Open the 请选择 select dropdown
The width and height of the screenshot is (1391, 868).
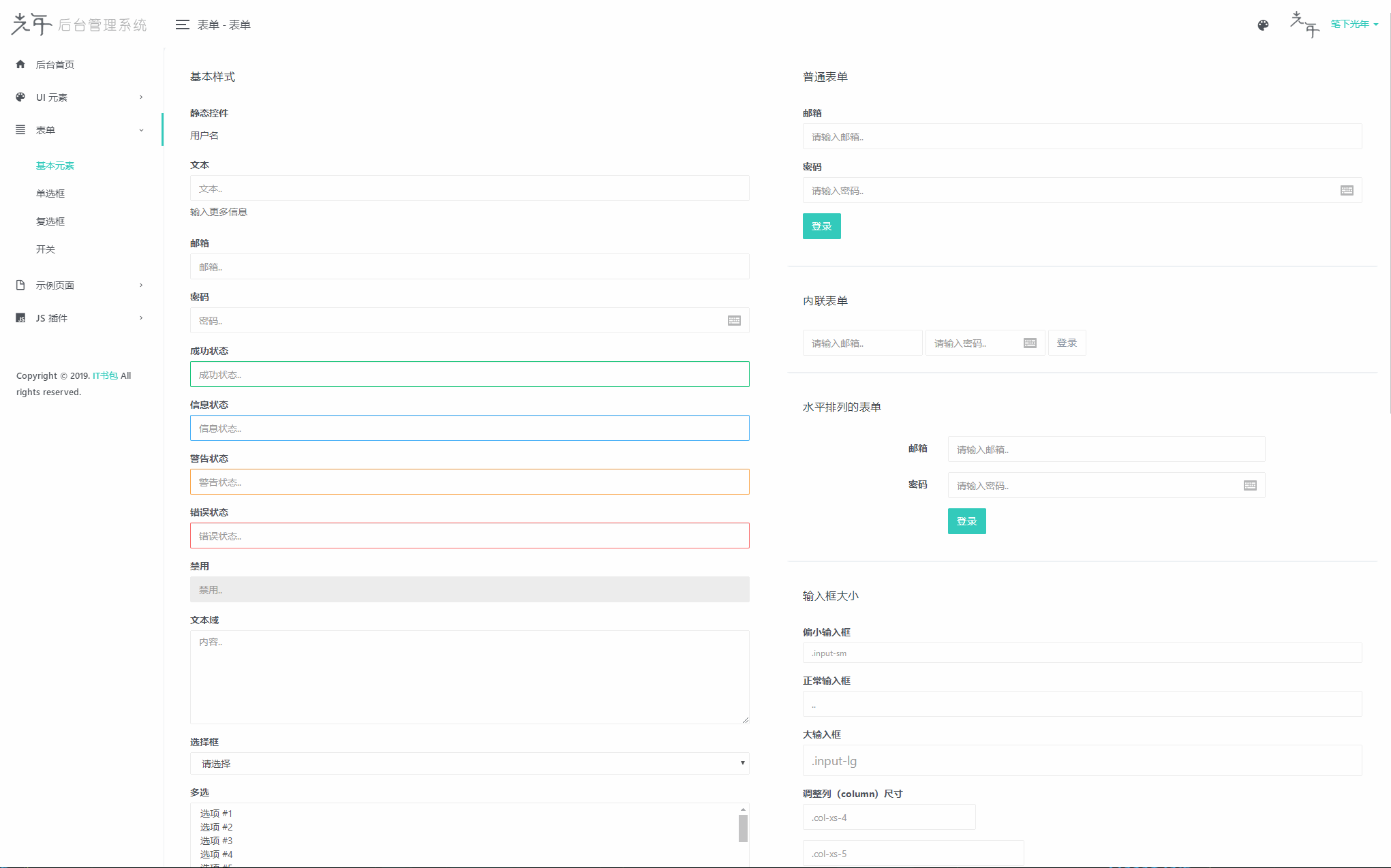[x=470, y=763]
